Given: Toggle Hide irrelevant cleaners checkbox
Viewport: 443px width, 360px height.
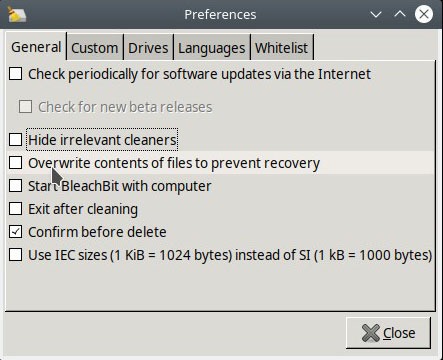Looking at the screenshot, I should [x=16, y=140].
